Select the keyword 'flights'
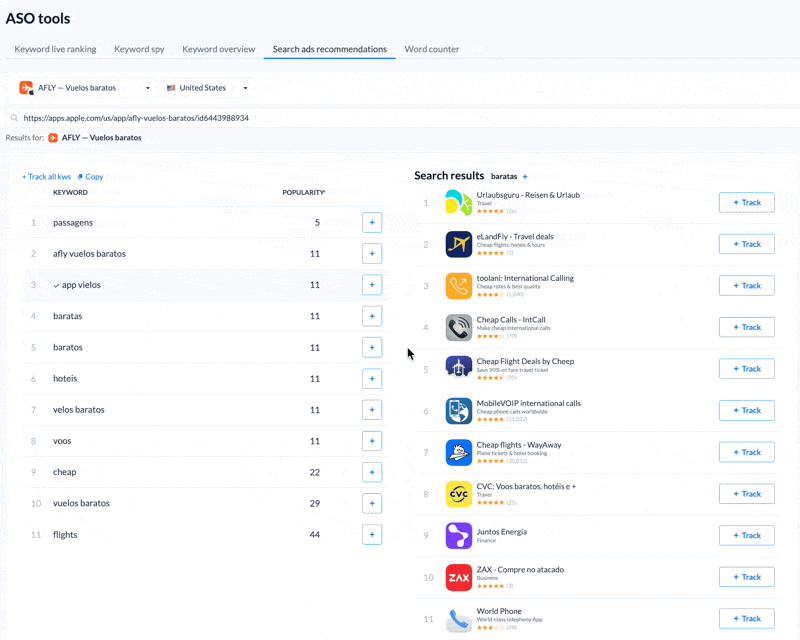This screenshot has height=640, width=800. (65, 534)
